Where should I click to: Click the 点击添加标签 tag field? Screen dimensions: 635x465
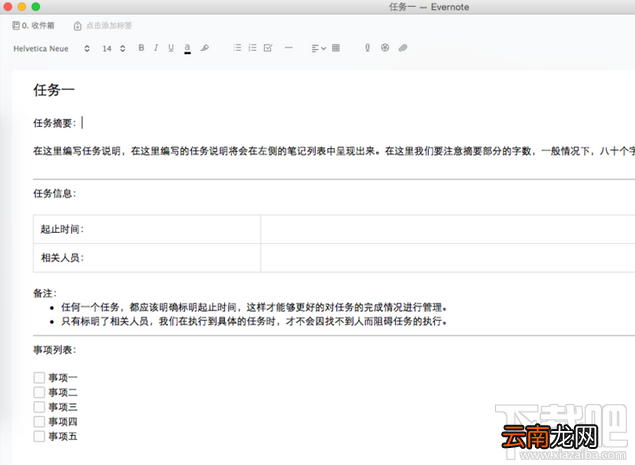coord(109,26)
